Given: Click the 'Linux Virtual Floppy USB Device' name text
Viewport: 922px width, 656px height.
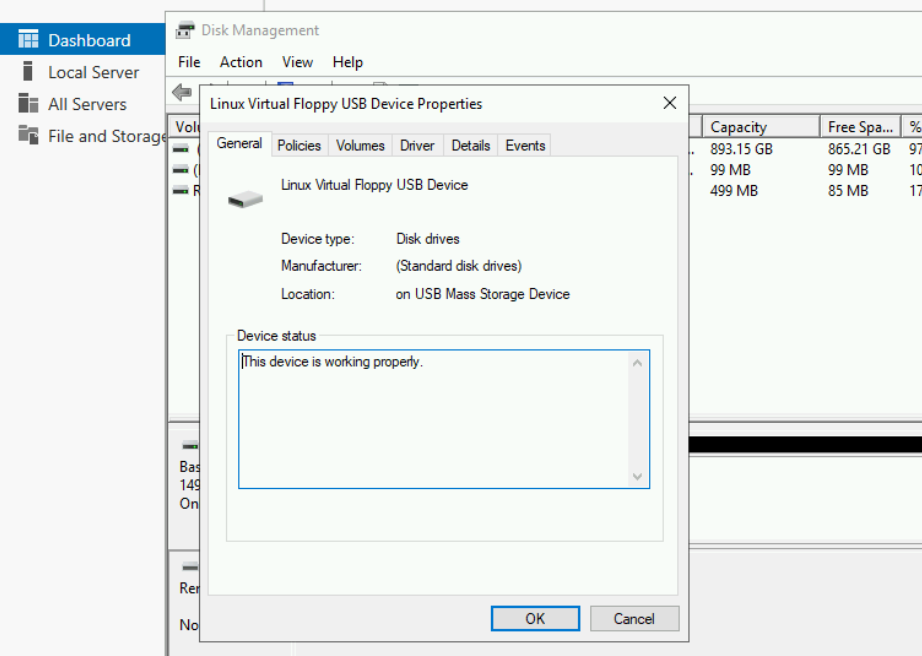Looking at the screenshot, I should click(x=375, y=185).
